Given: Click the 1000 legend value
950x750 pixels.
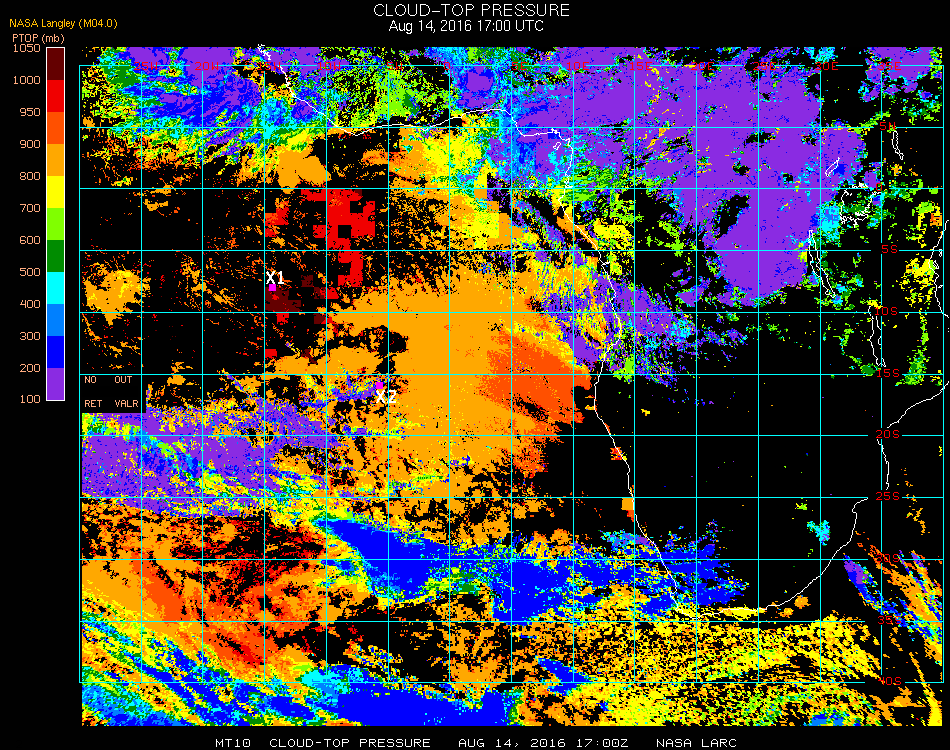Looking at the screenshot, I should [x=27, y=80].
